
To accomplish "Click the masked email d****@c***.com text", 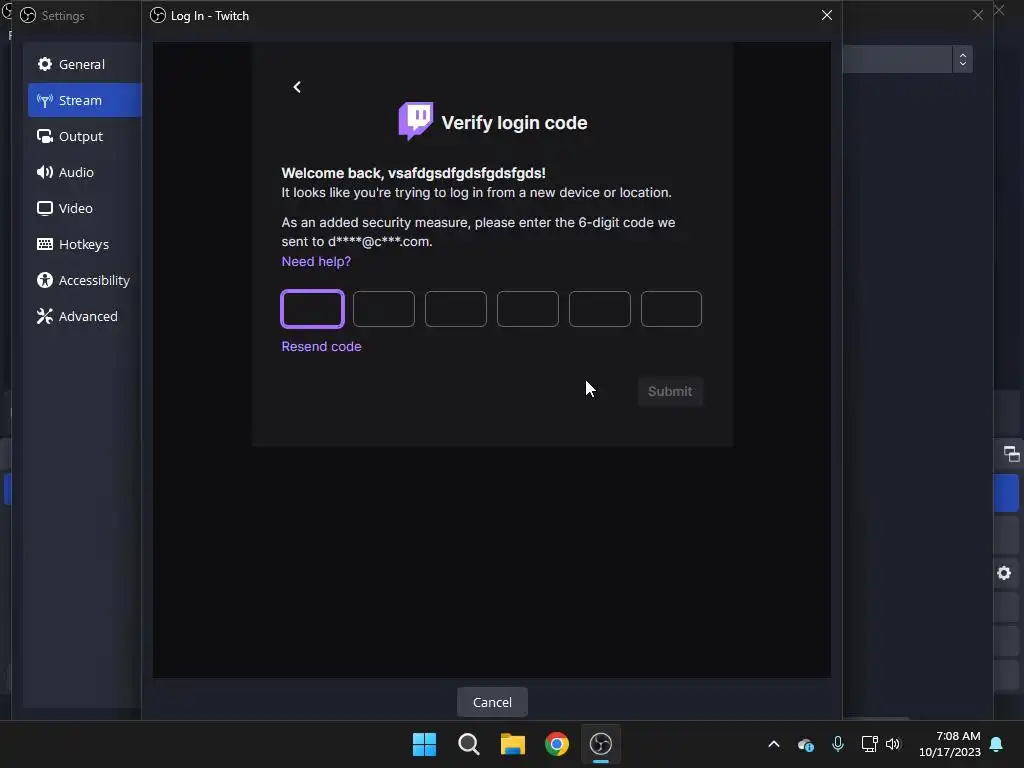I will click(380, 242).
